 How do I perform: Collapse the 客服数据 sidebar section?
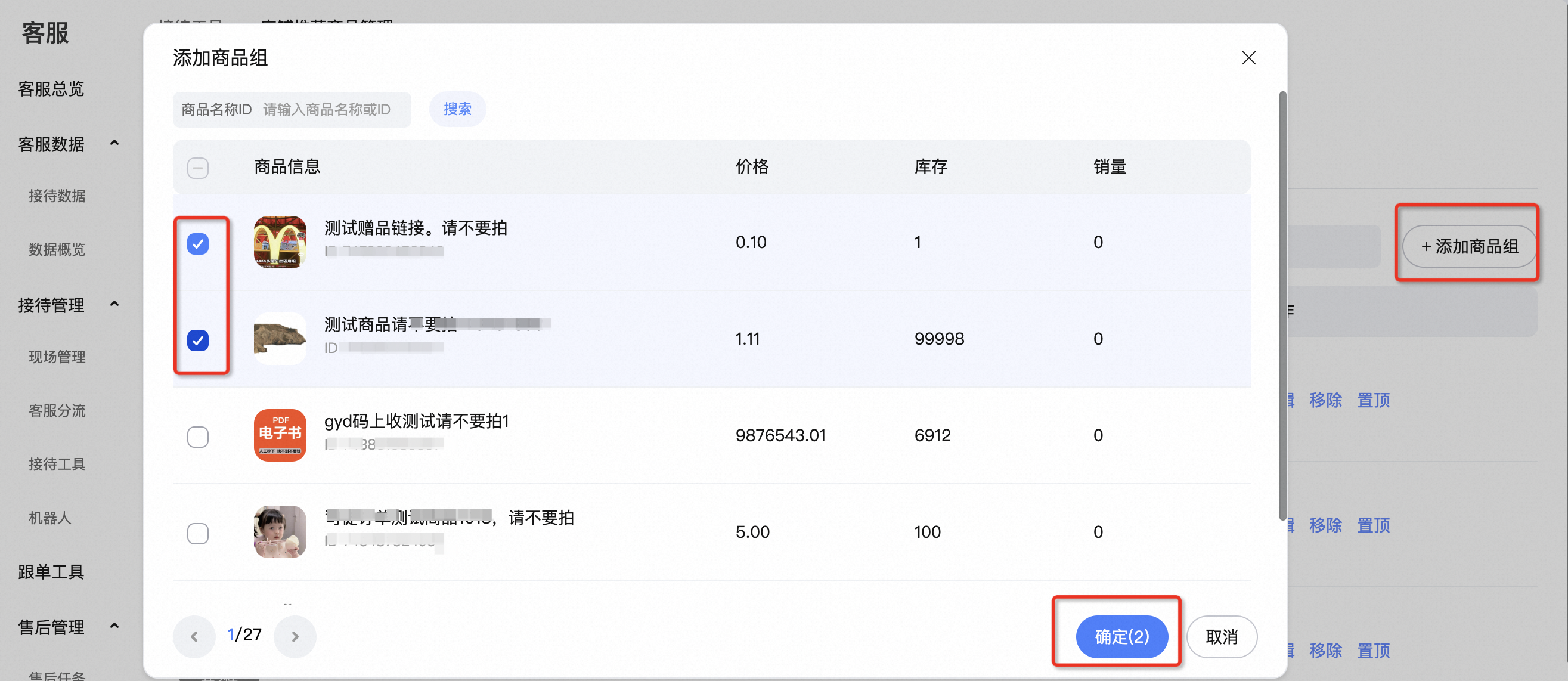coord(114,143)
